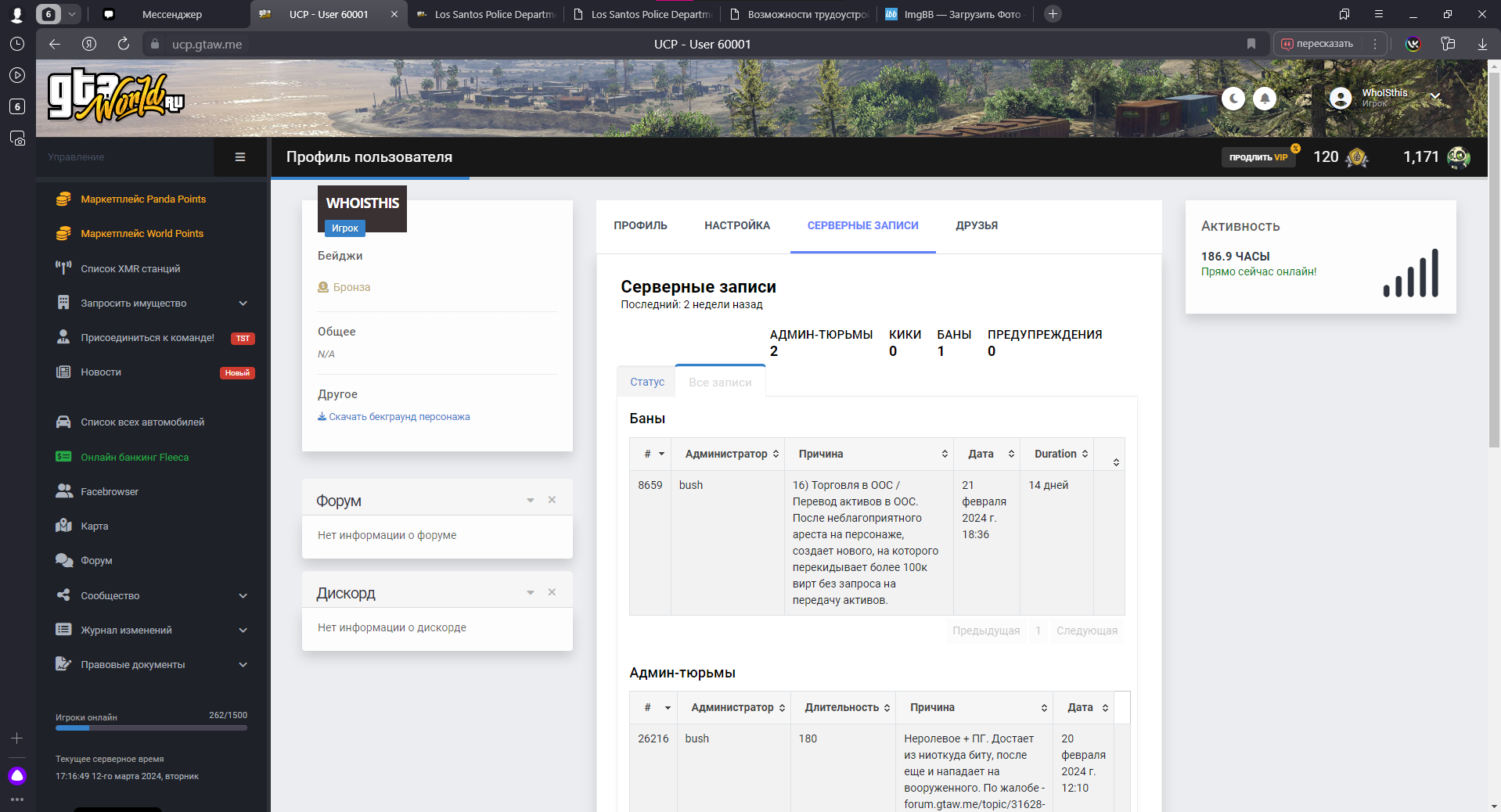Click the browser back arrow

[x=54, y=45]
